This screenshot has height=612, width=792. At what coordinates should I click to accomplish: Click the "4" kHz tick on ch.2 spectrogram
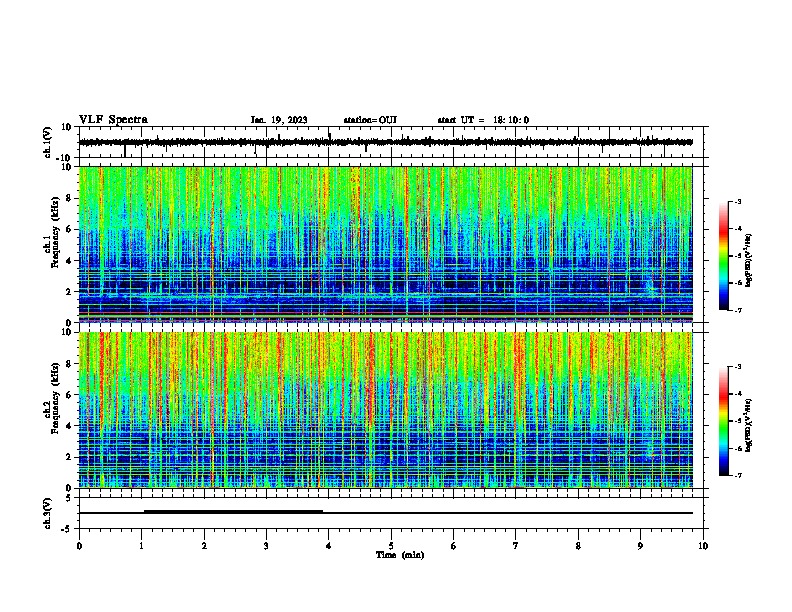(x=69, y=426)
